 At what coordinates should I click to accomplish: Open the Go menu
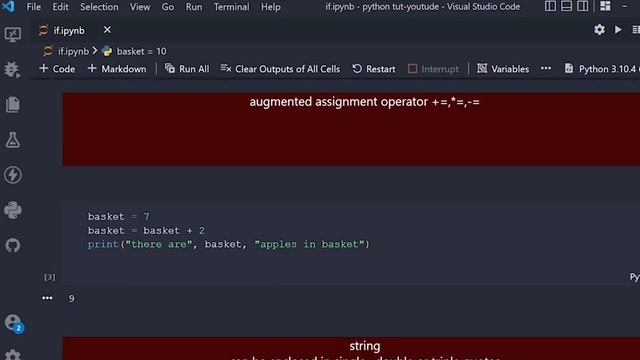(167, 7)
